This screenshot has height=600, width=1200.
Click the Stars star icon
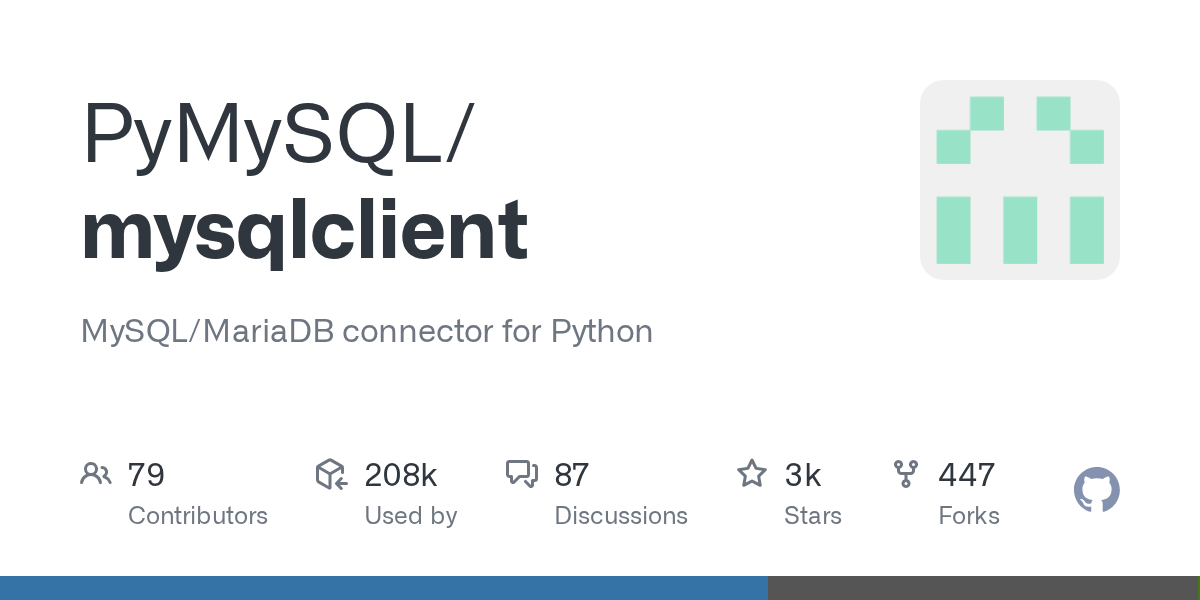click(751, 474)
